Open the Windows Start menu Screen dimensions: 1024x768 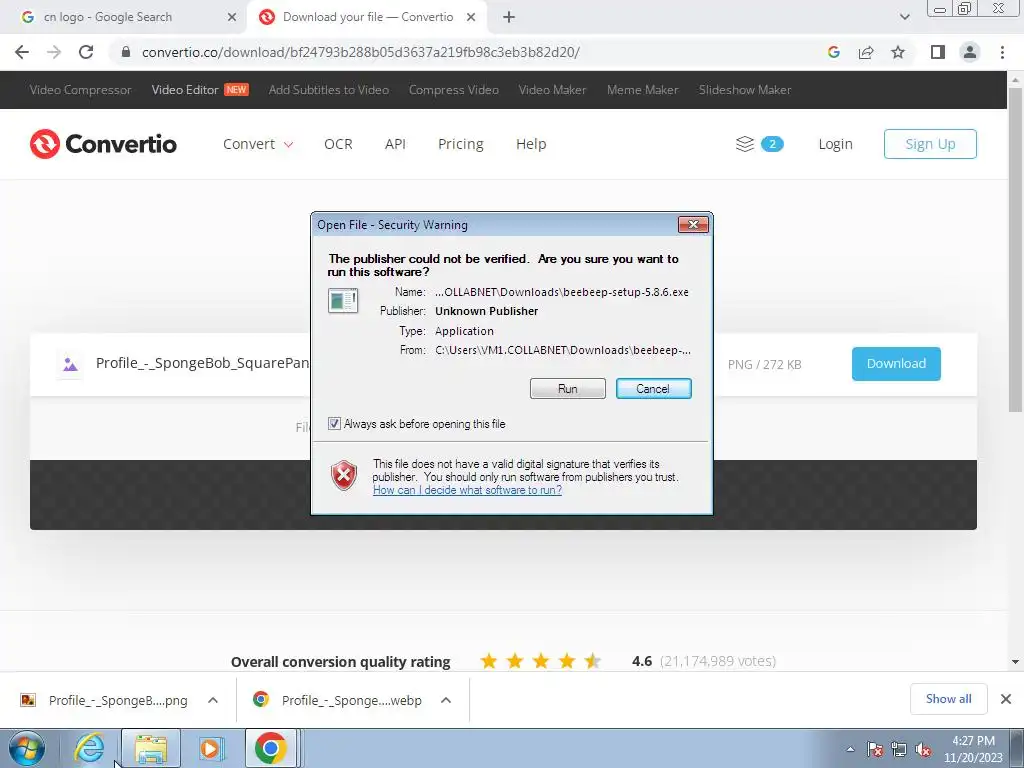click(27, 748)
